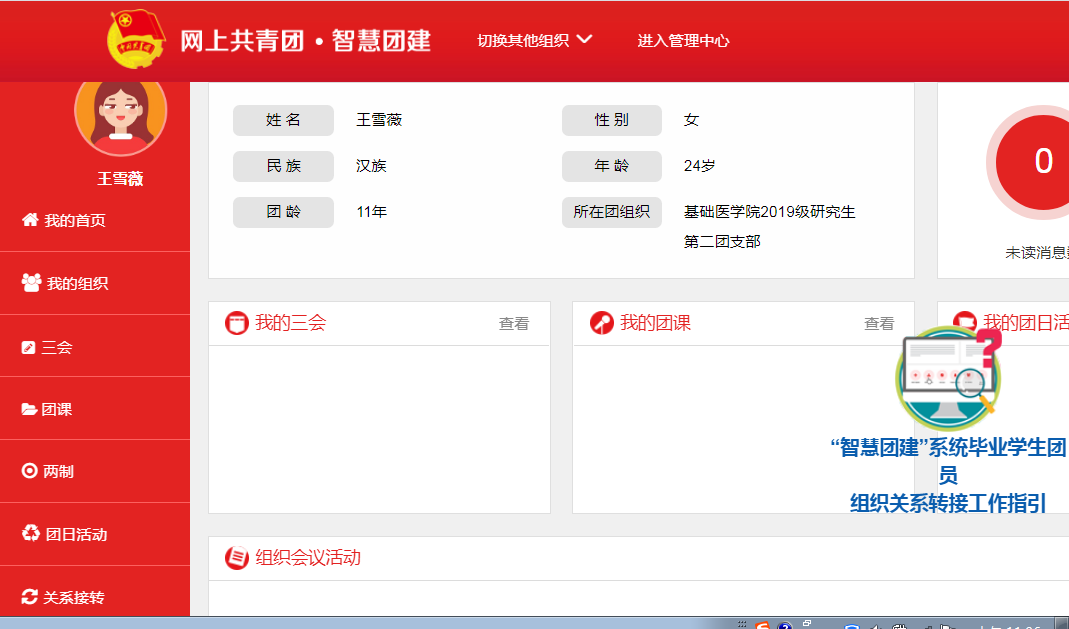Screen dimensions: 1069x629
Task: Select 我的组织 in the sidebar menu
Action: [77, 284]
